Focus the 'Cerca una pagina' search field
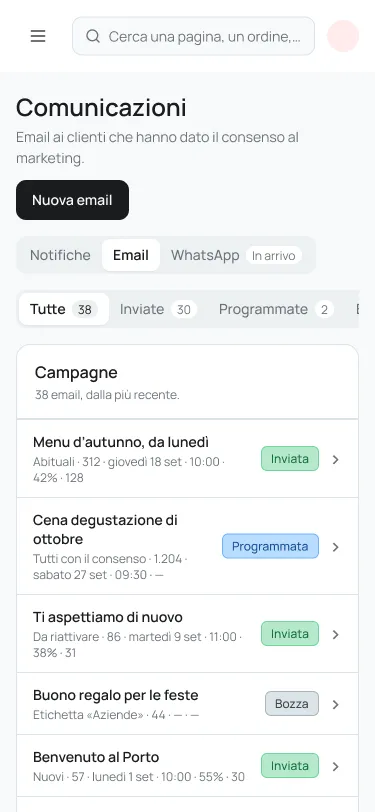The height and width of the screenshot is (812, 375). pos(193,36)
